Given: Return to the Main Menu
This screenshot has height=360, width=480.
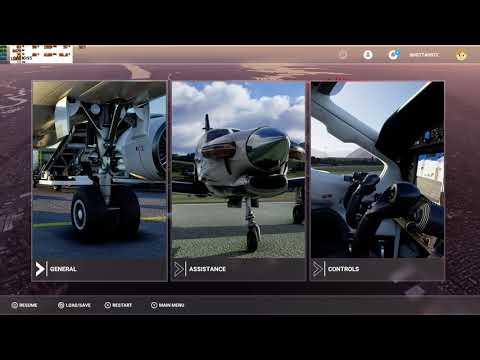Looking at the screenshot, I should click(x=168, y=305).
